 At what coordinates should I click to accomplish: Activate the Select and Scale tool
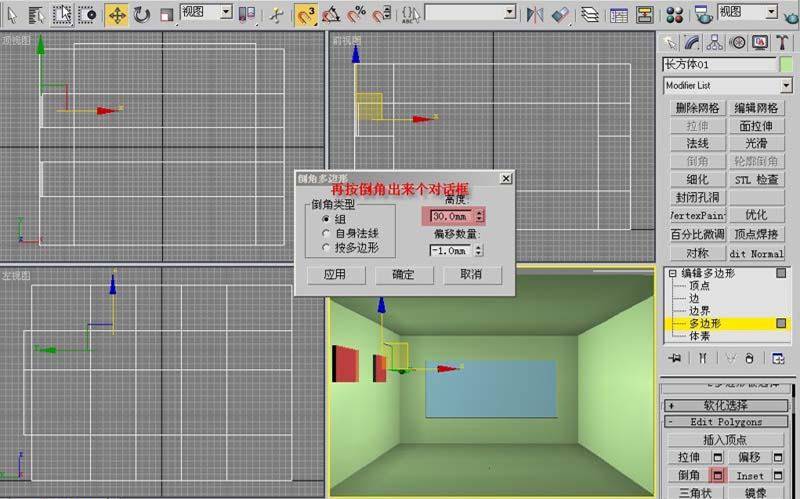(x=166, y=15)
